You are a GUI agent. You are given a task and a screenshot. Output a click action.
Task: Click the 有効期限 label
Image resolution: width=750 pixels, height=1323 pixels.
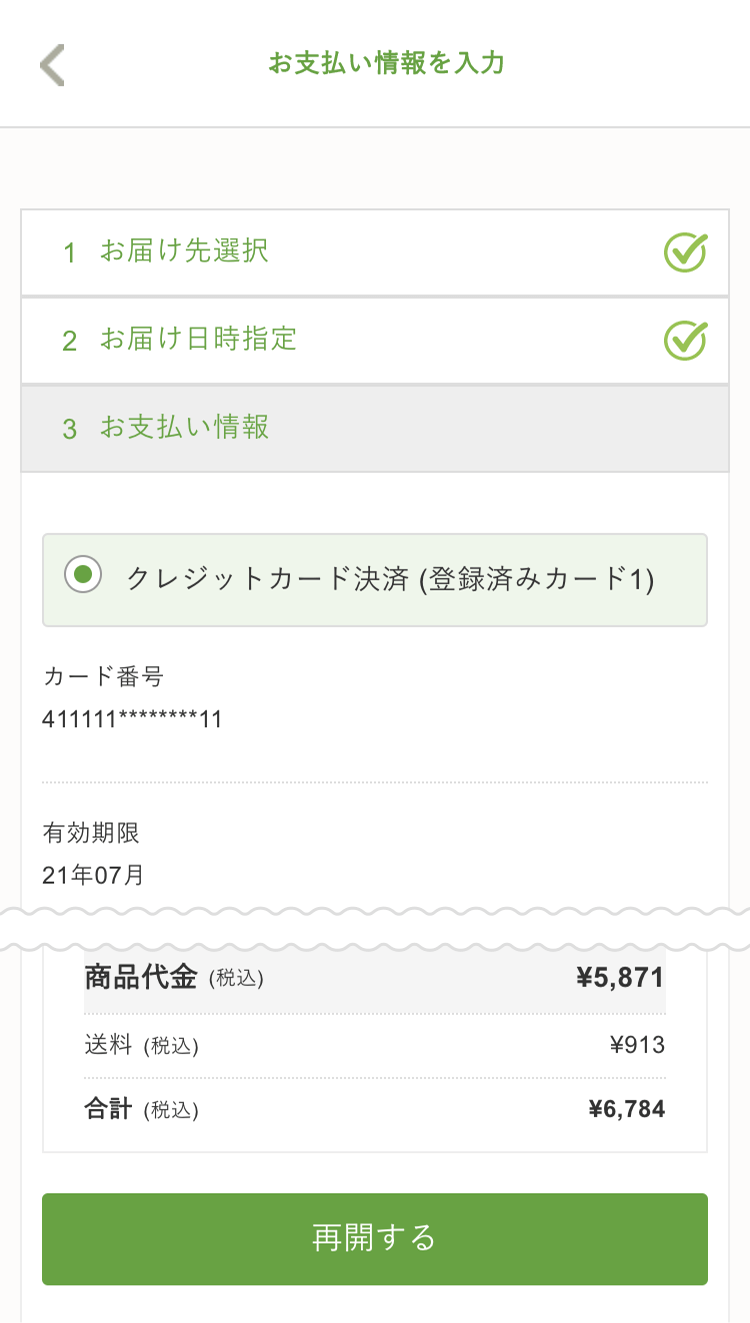91,832
